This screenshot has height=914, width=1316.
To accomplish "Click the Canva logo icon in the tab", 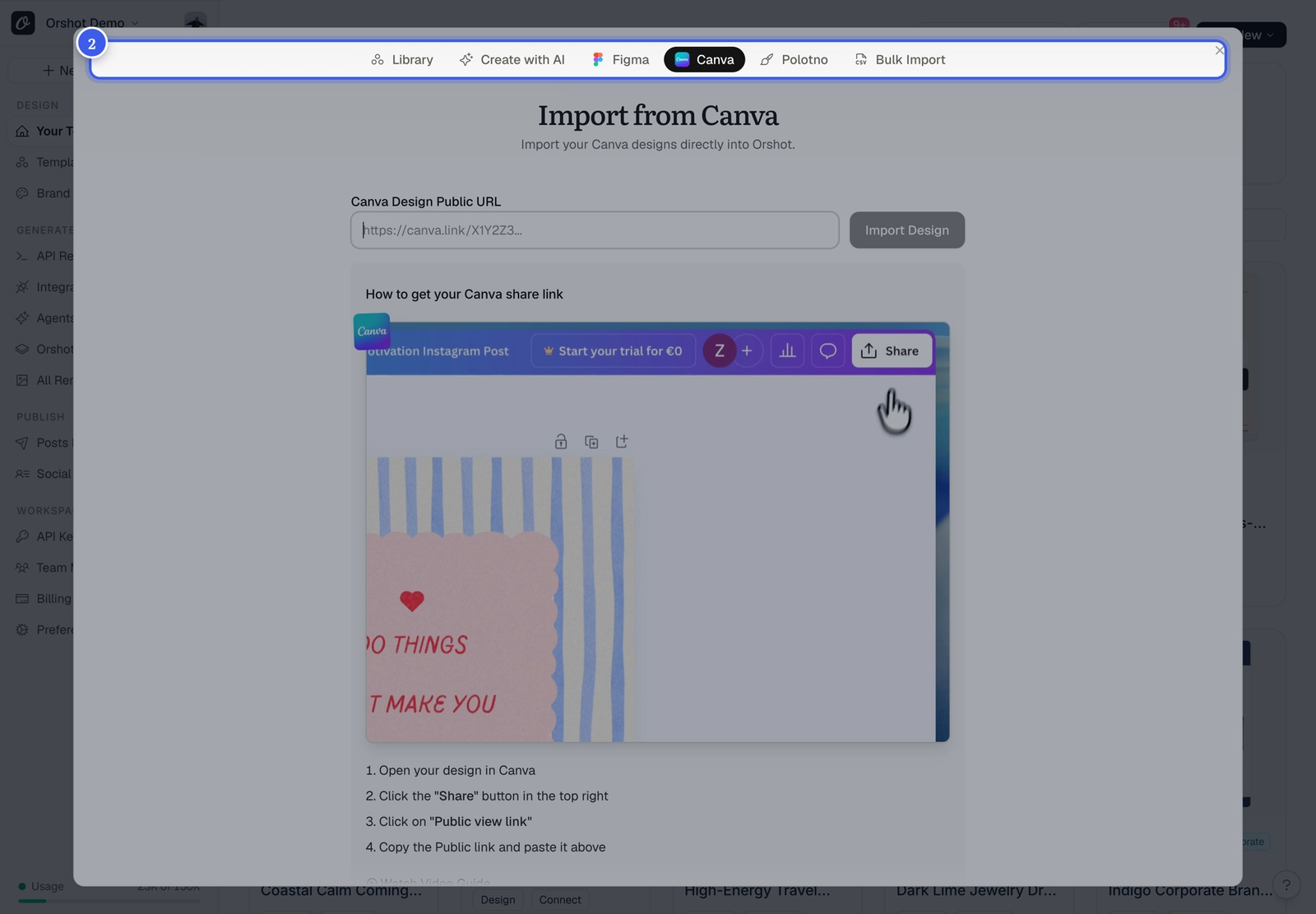I will pos(682,59).
